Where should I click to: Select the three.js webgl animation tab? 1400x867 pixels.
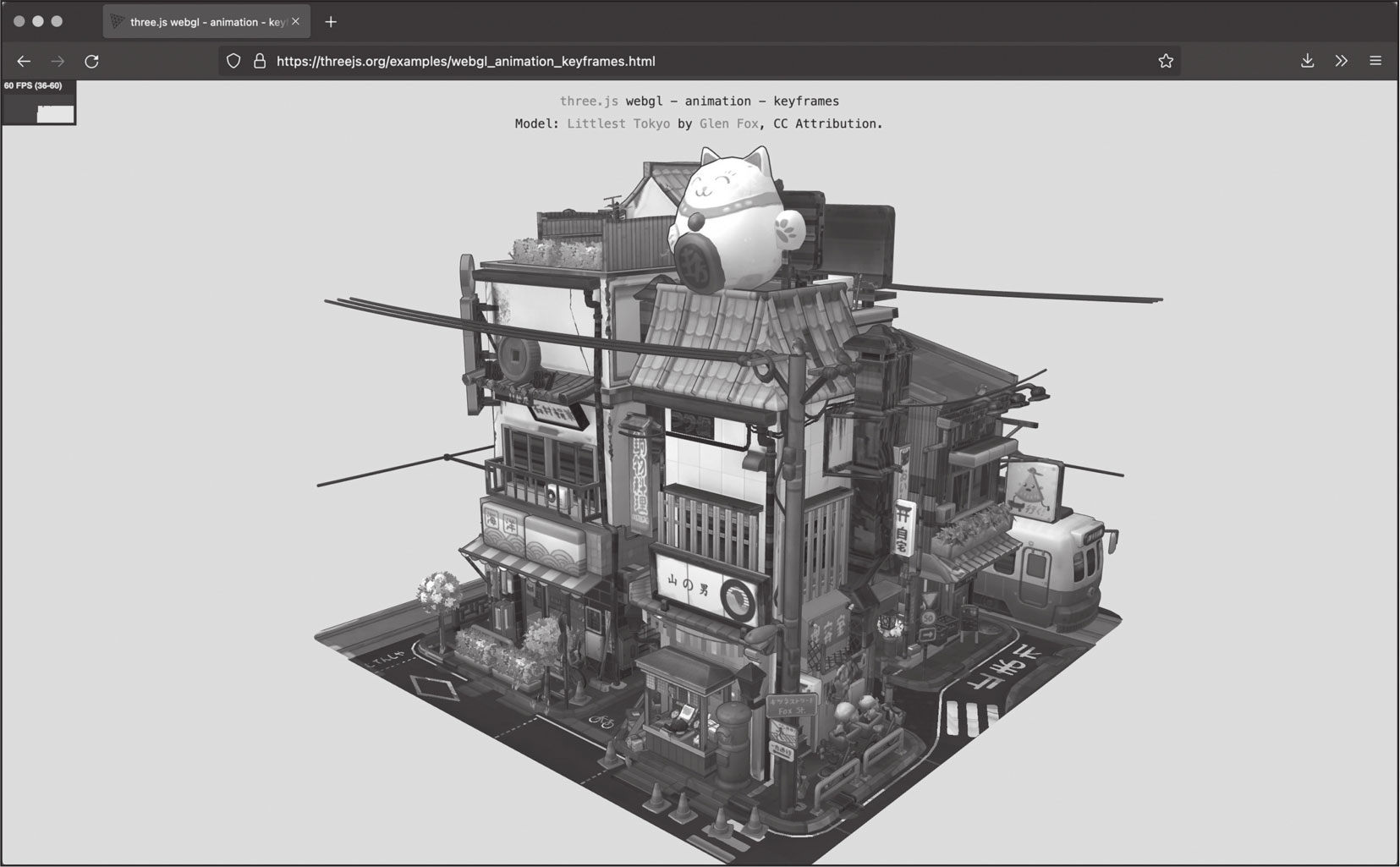pos(206,22)
